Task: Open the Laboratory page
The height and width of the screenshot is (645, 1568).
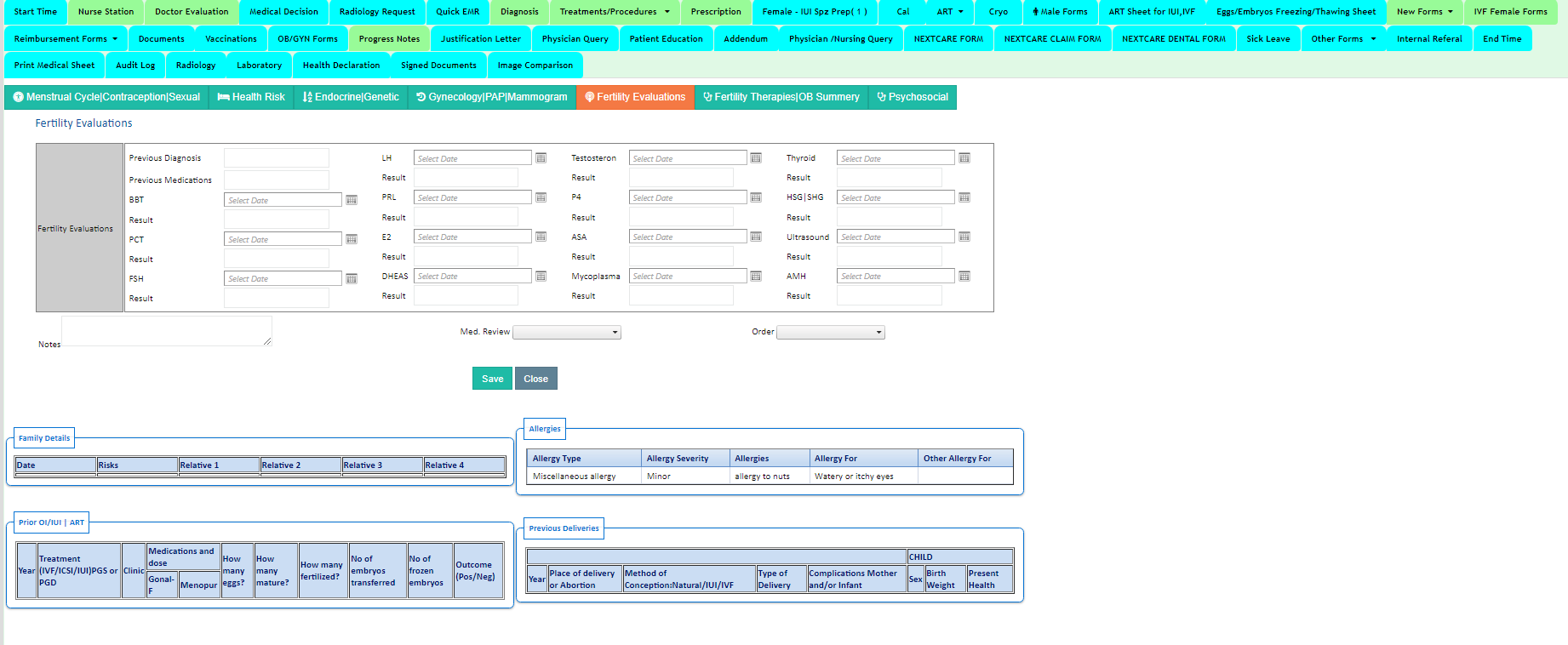Action: pos(259,65)
